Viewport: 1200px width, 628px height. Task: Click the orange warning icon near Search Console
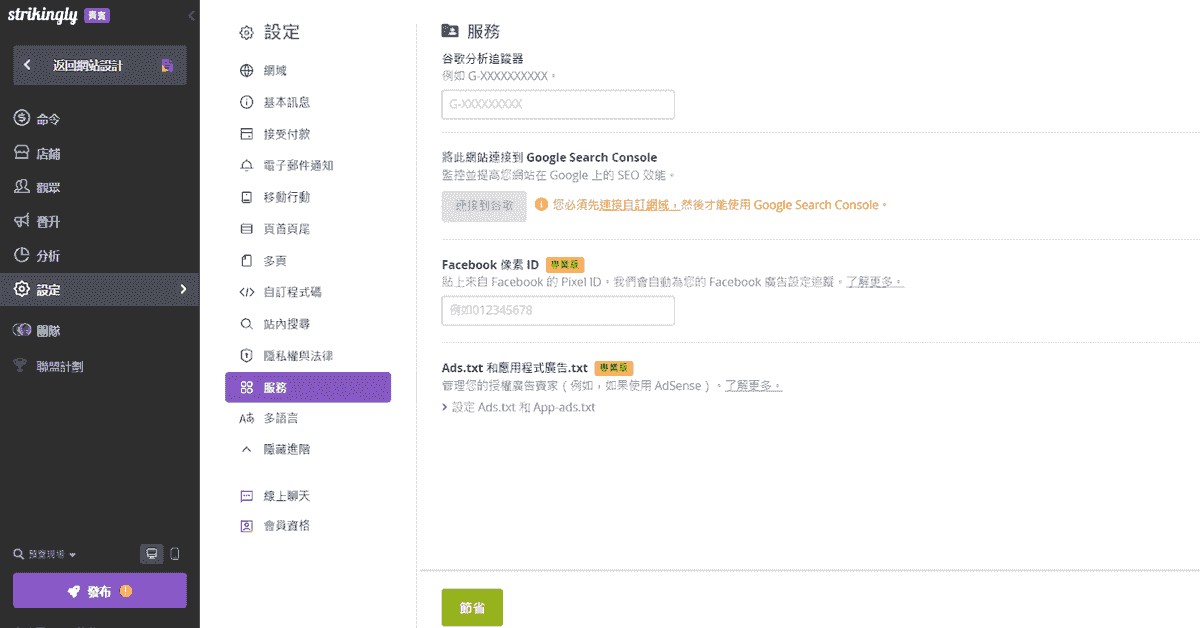point(541,205)
